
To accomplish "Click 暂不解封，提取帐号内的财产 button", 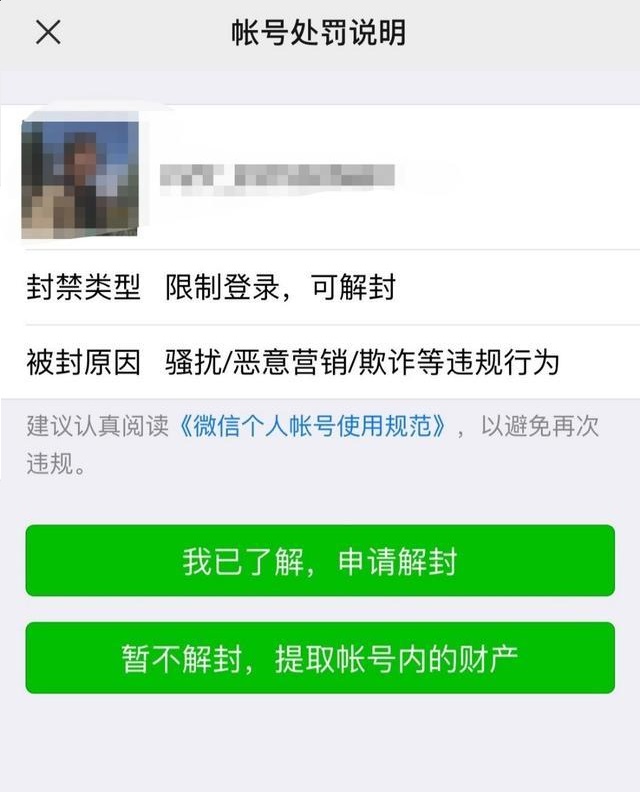I will [x=320, y=658].
